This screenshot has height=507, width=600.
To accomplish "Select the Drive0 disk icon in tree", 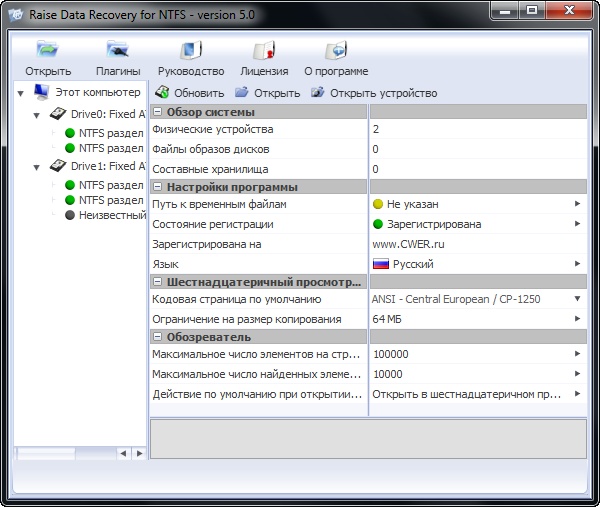I will (x=58, y=114).
